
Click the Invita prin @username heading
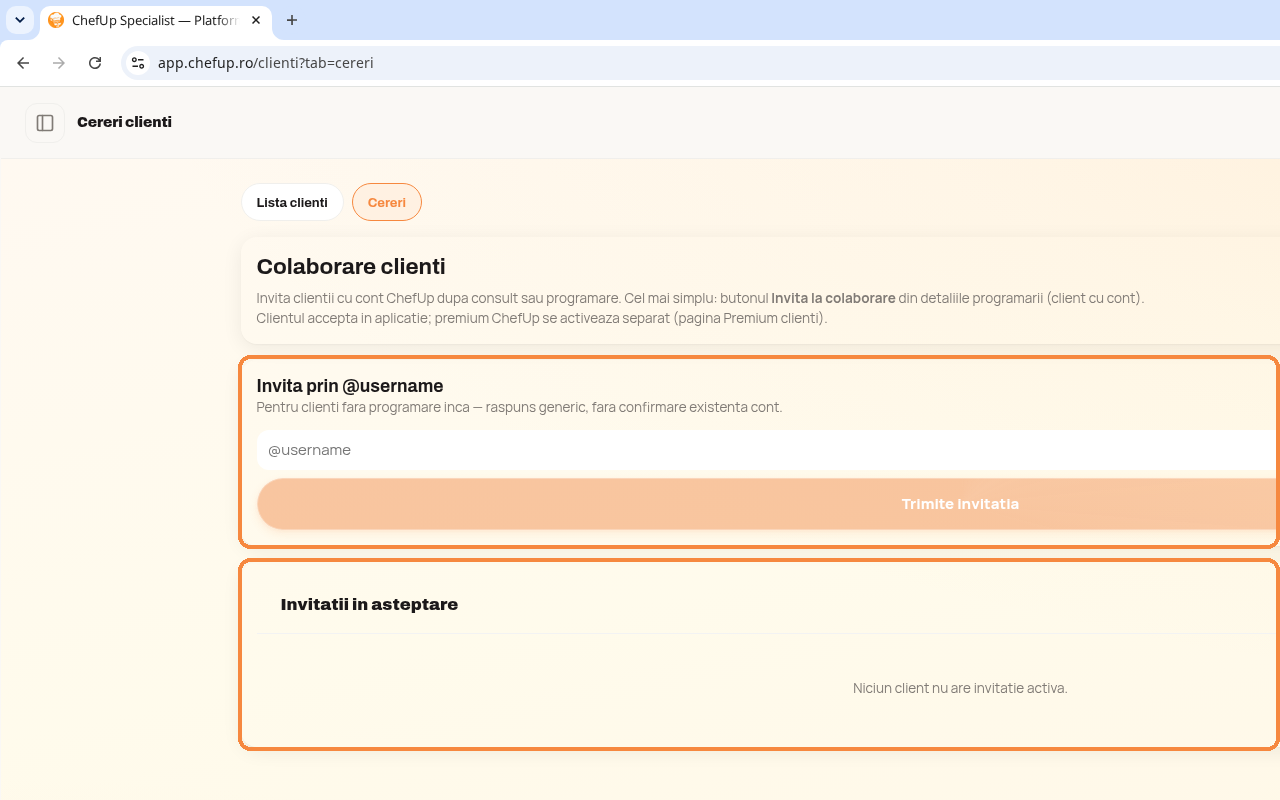tap(350, 386)
